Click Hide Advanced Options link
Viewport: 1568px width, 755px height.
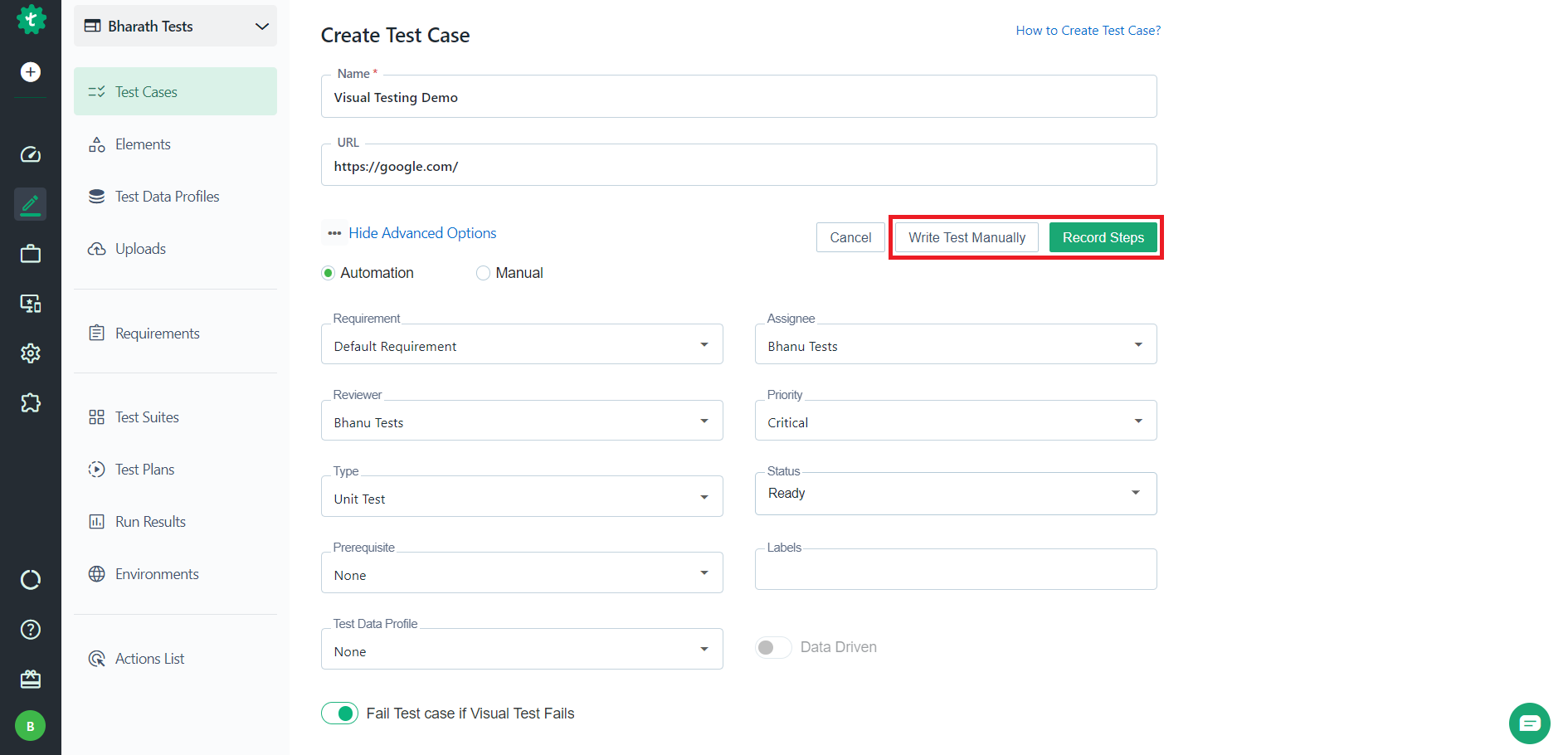[x=422, y=233]
